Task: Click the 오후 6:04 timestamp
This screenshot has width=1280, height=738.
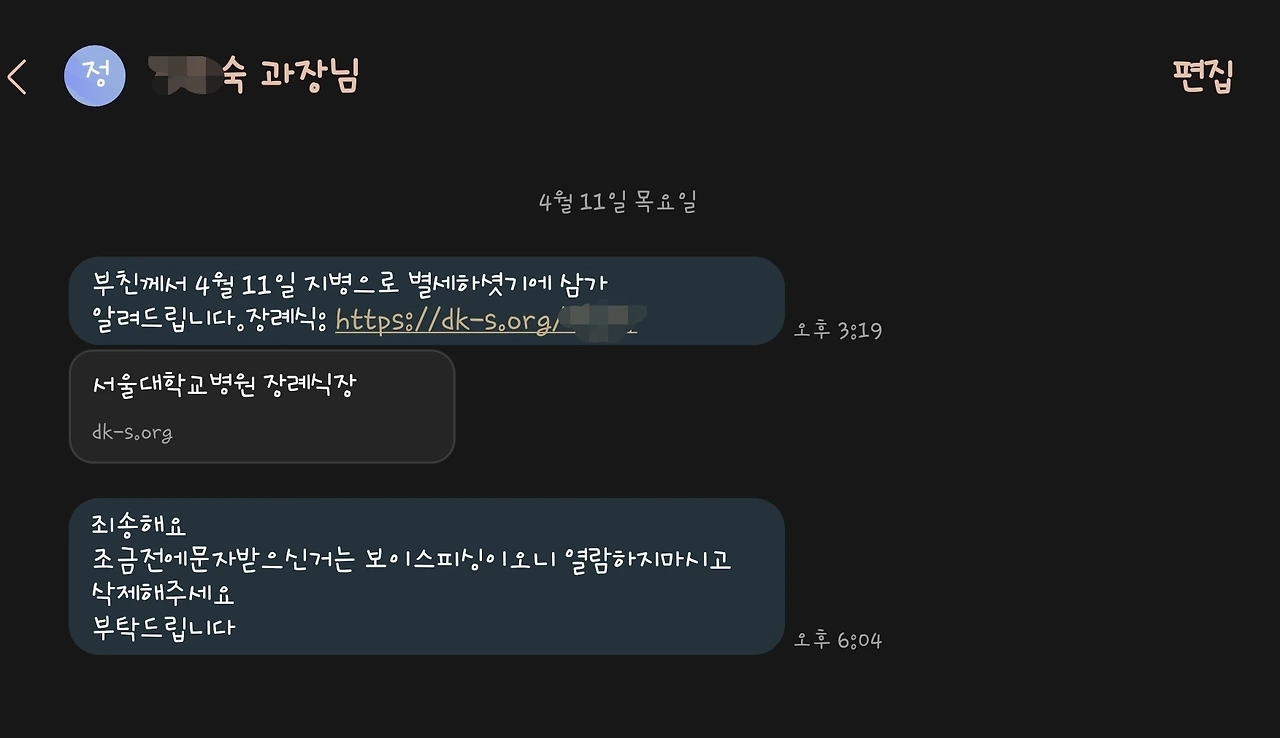Action: (x=838, y=640)
